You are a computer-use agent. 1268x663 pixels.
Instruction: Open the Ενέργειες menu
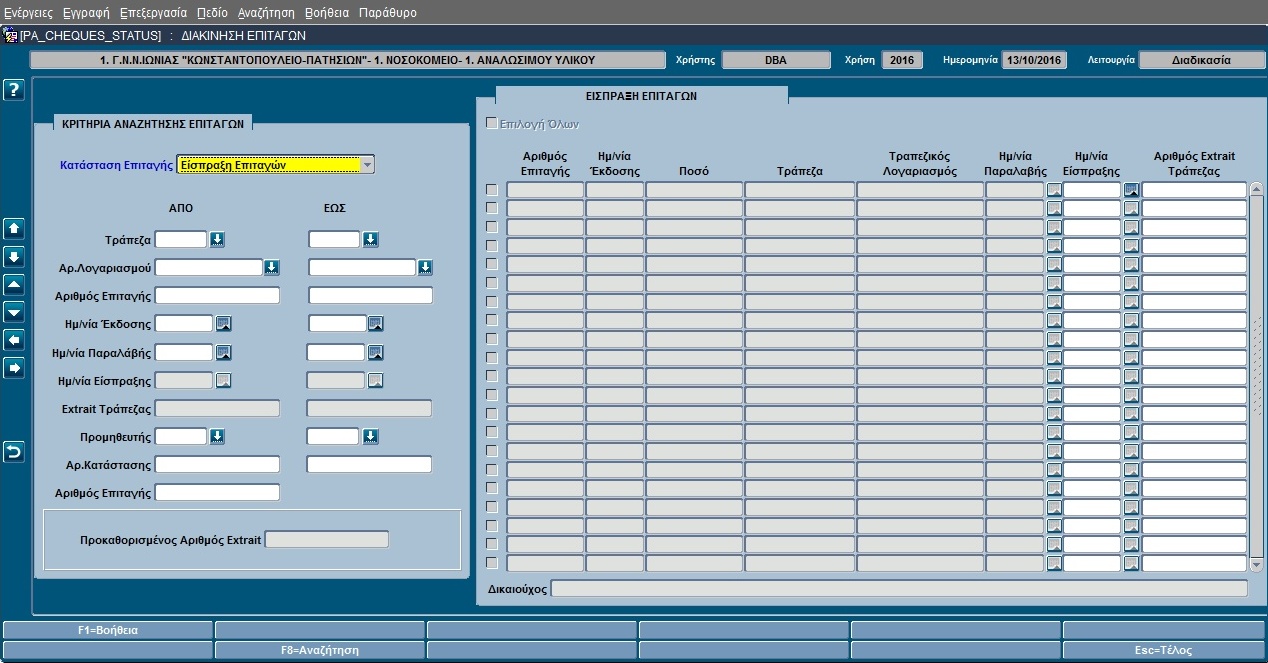tap(28, 13)
